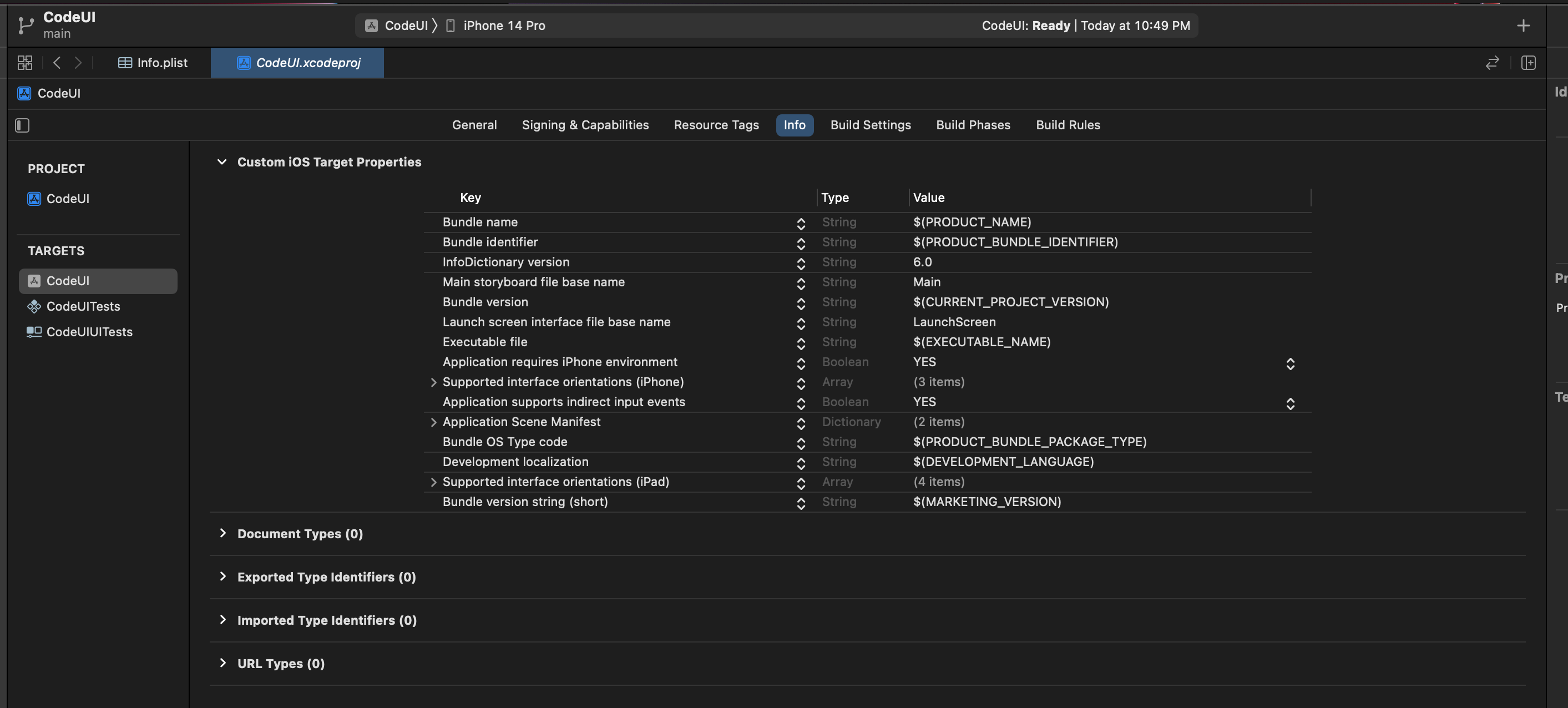The image size is (1568, 708).
Task: Open key stepper for Executable file
Action: pos(801,343)
